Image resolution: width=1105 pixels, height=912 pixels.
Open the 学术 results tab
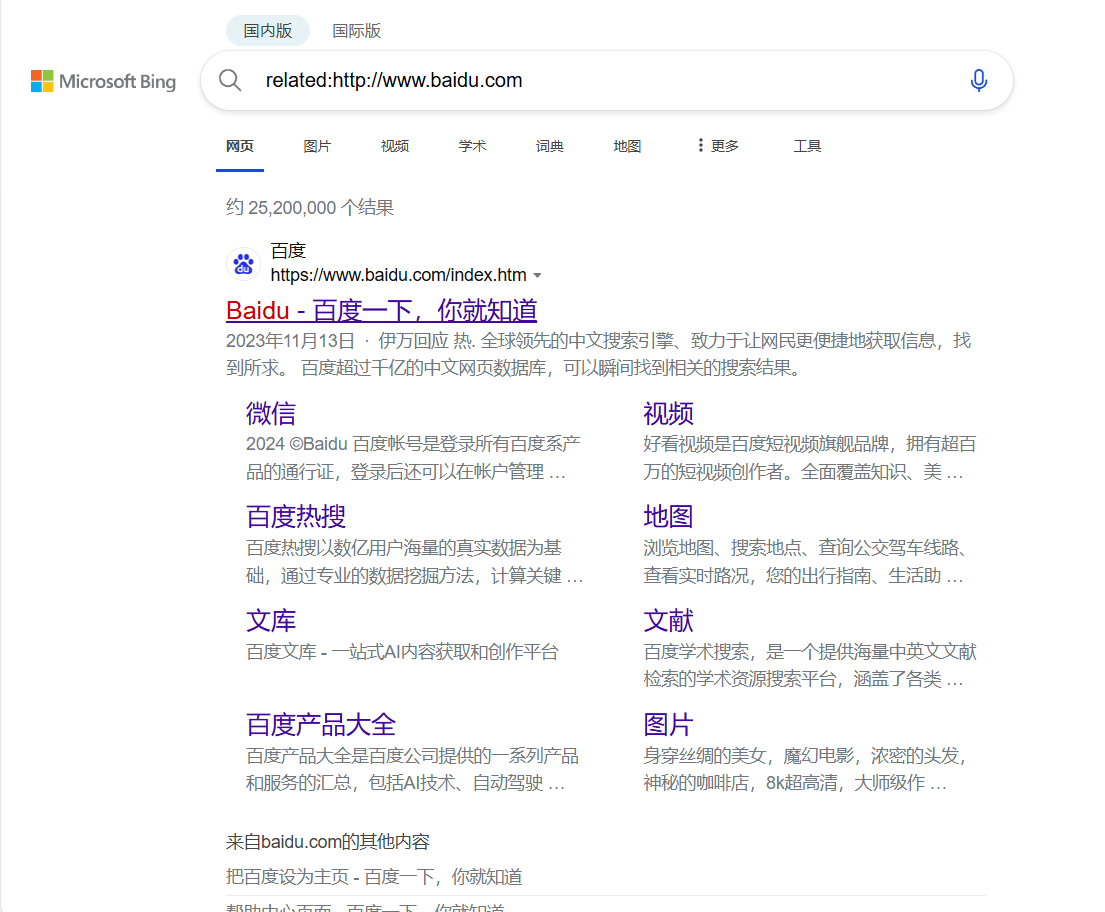(472, 146)
